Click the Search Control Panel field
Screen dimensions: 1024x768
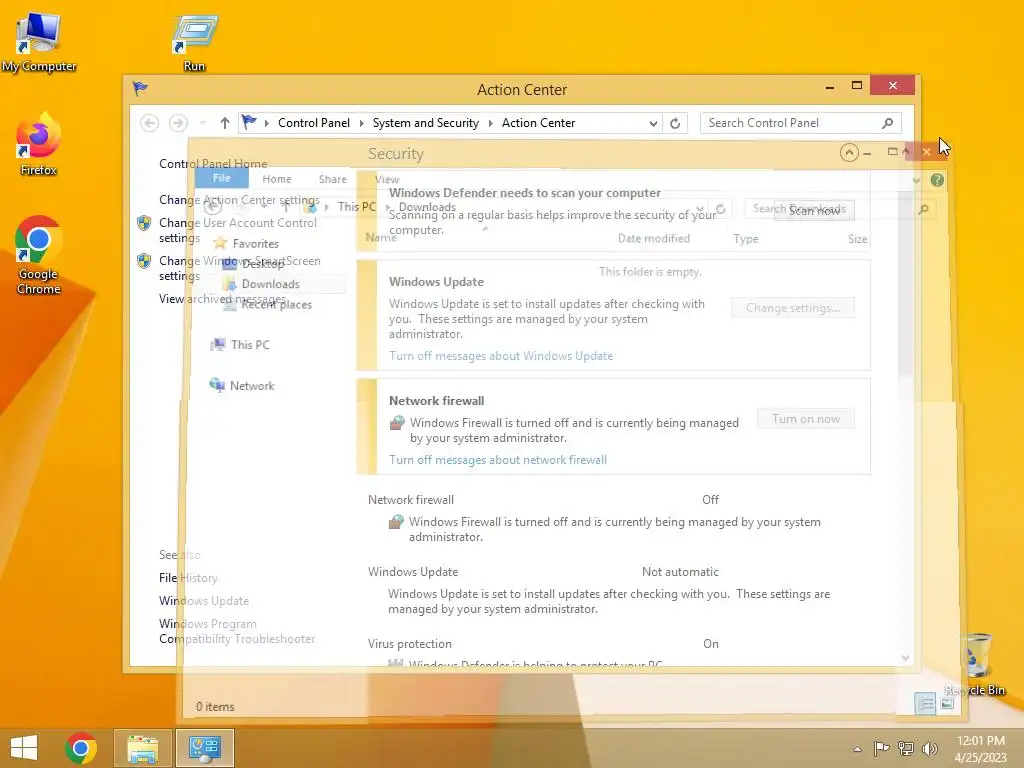[x=801, y=123]
